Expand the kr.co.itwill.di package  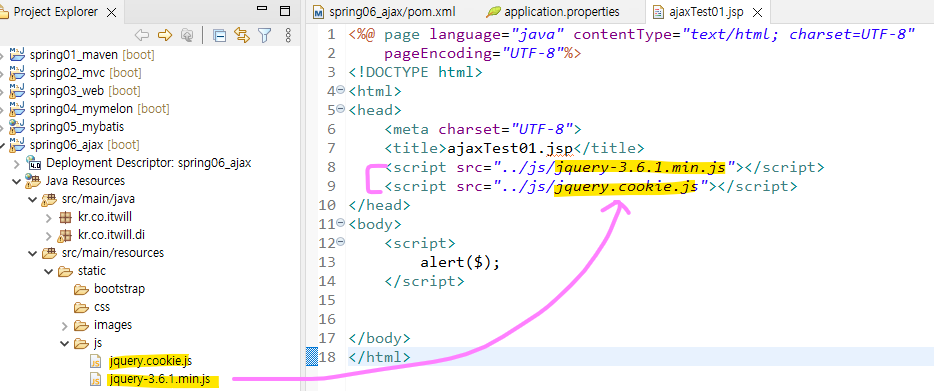tap(49, 235)
